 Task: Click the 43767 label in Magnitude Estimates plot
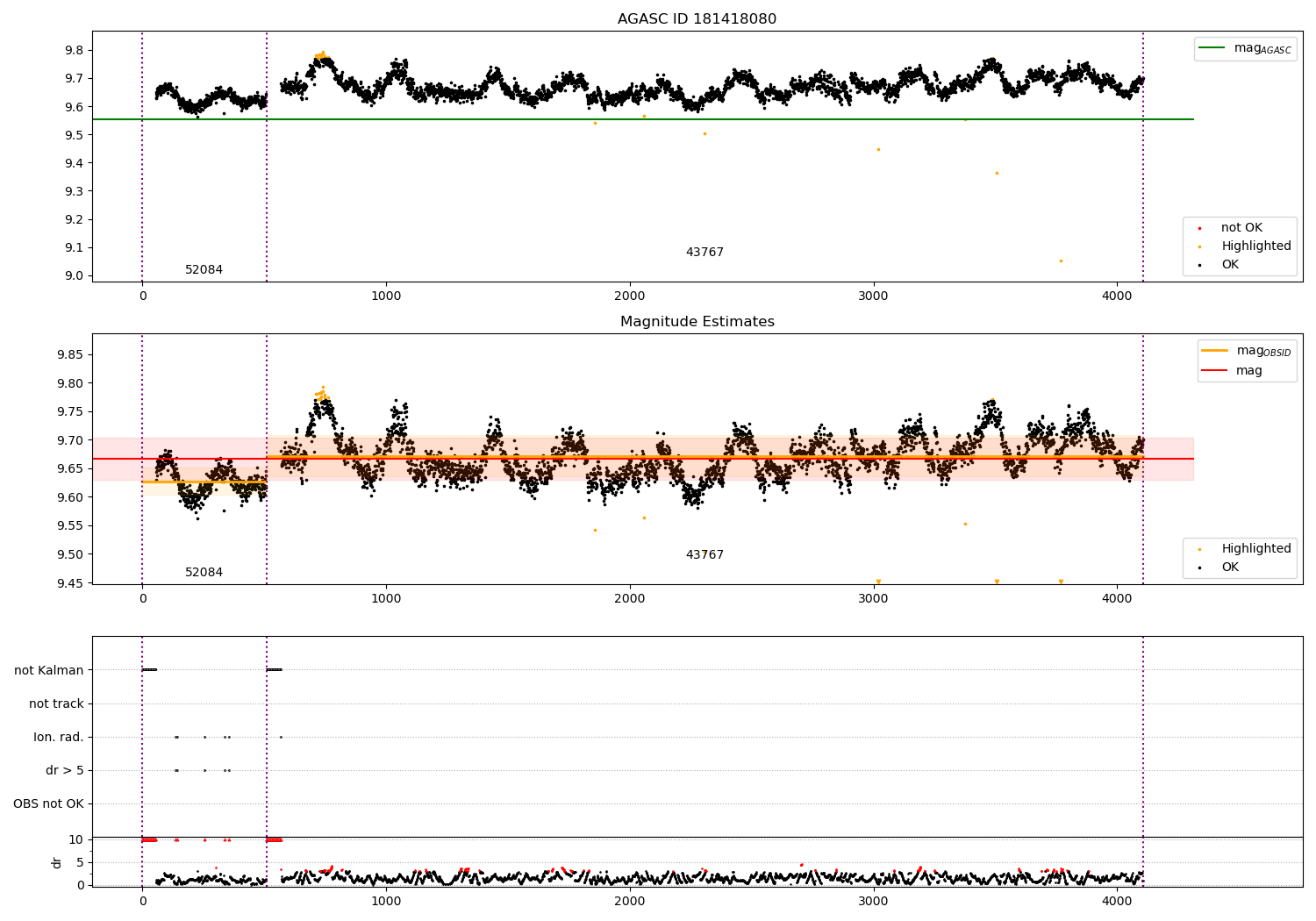pos(704,555)
